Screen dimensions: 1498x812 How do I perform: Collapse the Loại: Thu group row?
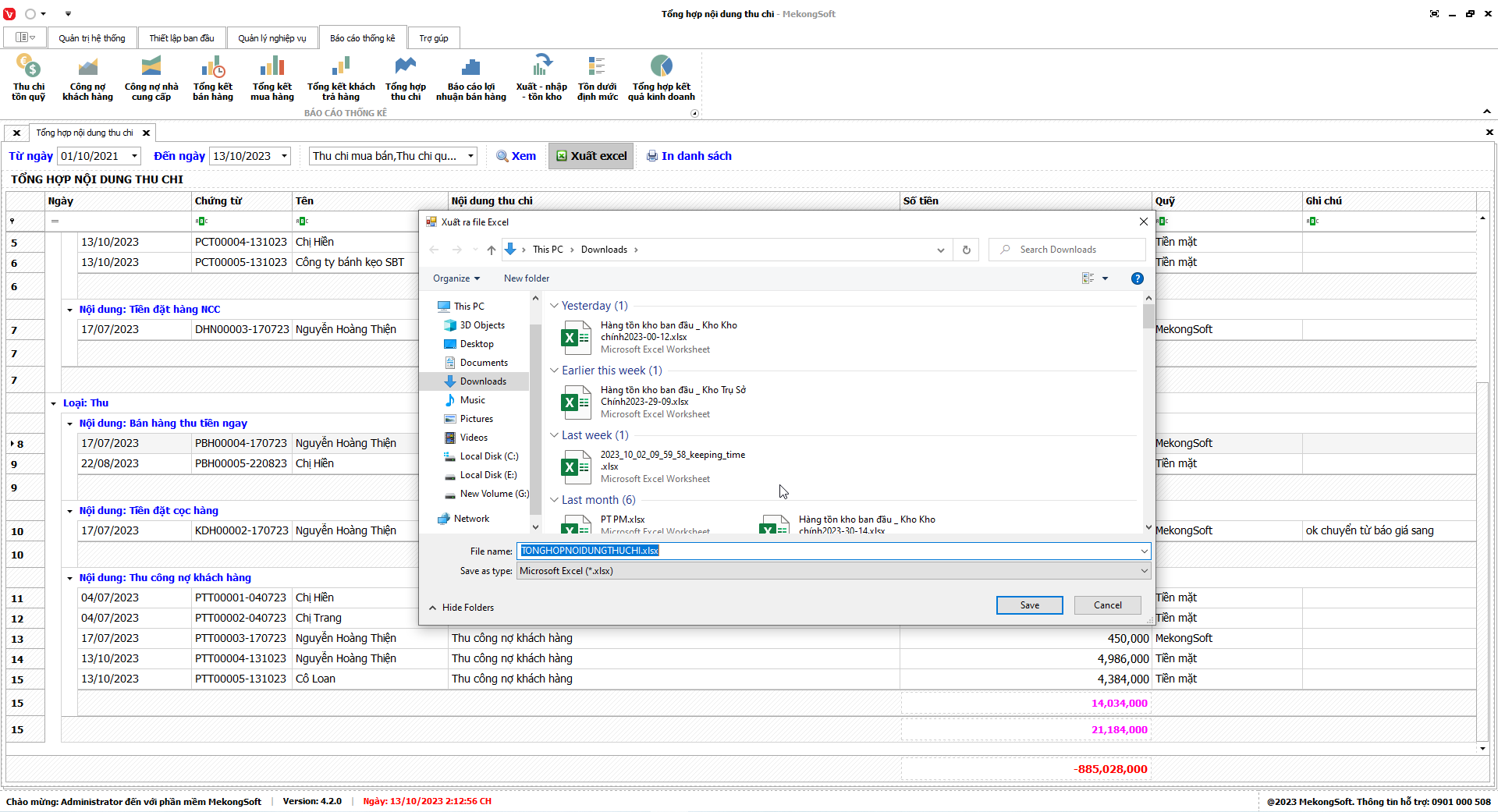coord(54,403)
